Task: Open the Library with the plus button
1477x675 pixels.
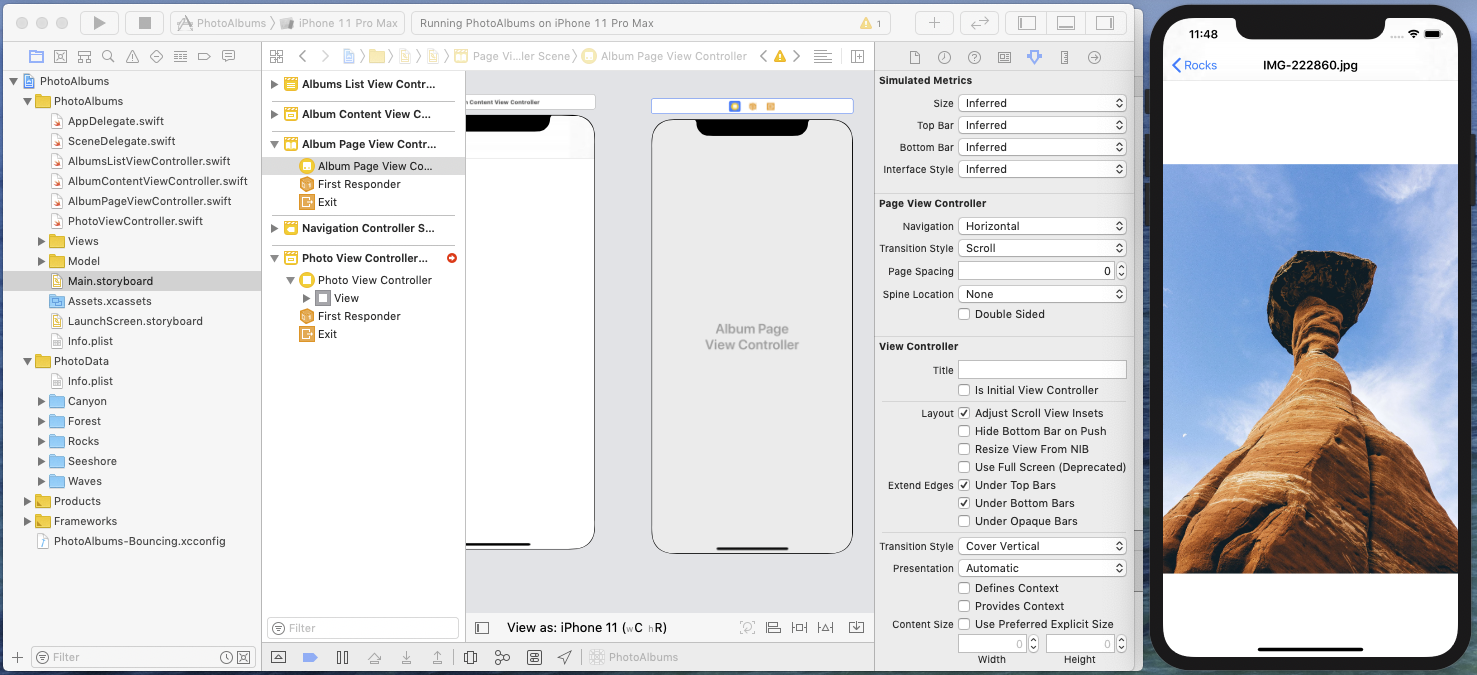Action: coord(934,22)
